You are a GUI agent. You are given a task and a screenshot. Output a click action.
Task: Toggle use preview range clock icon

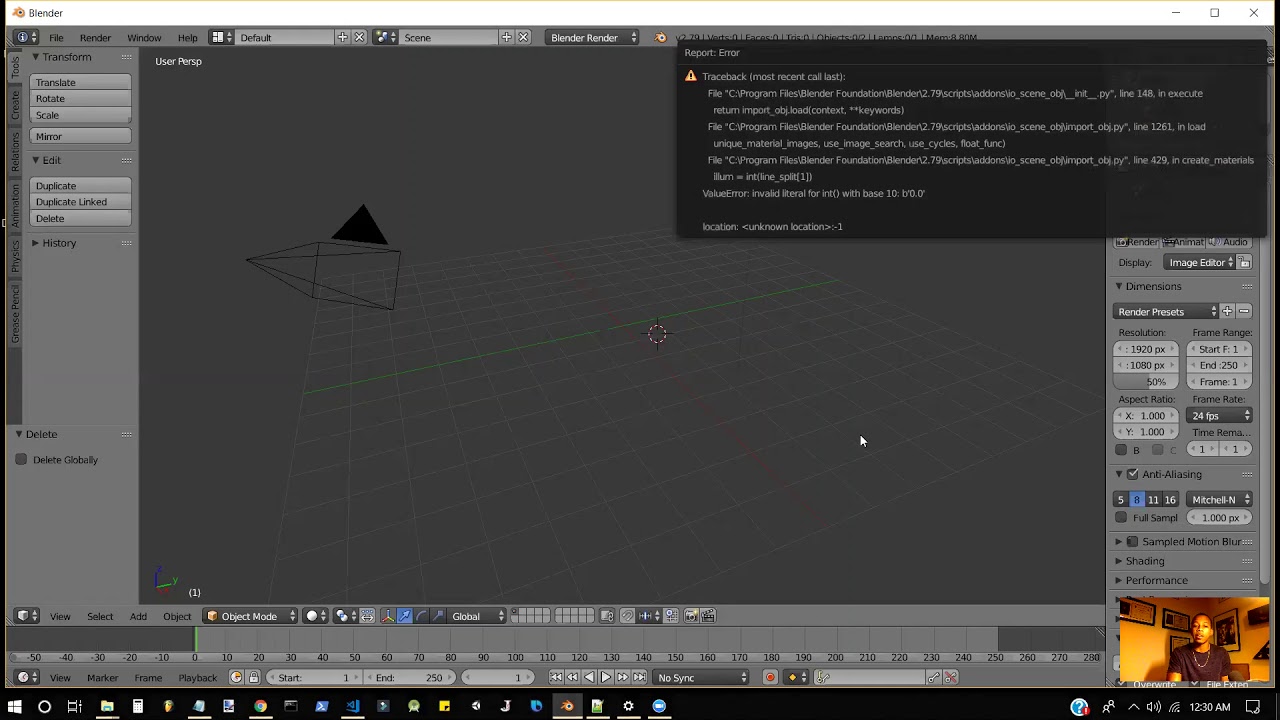tap(237, 678)
